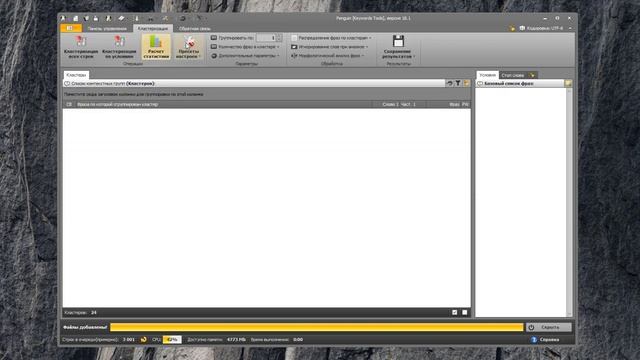Tick the empty box in clusters footer
The width and height of the screenshot is (640, 360).
[x=464, y=312]
